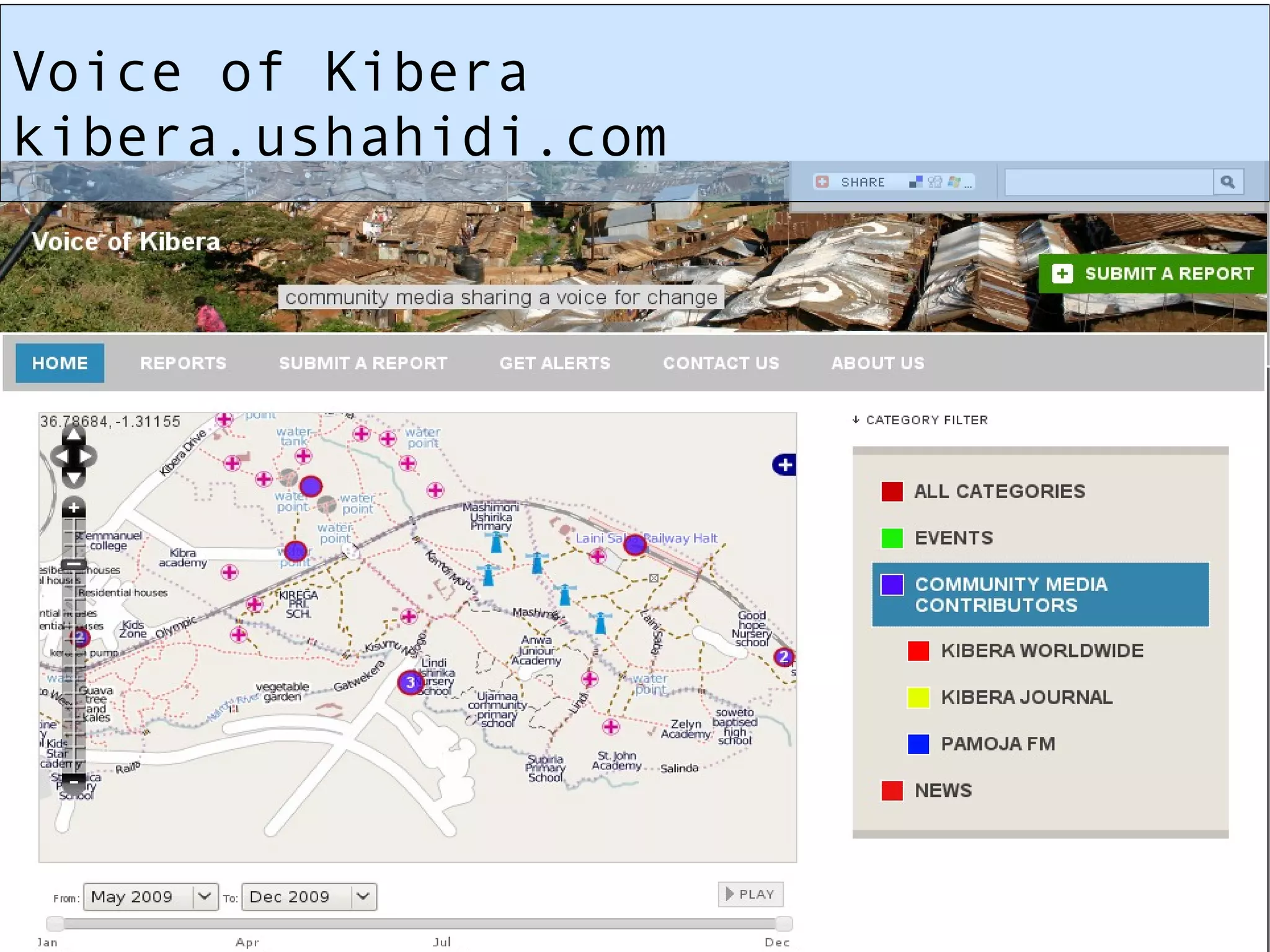Click the cluster marker labeled 3
This screenshot has width=1270, height=952.
pos(410,682)
